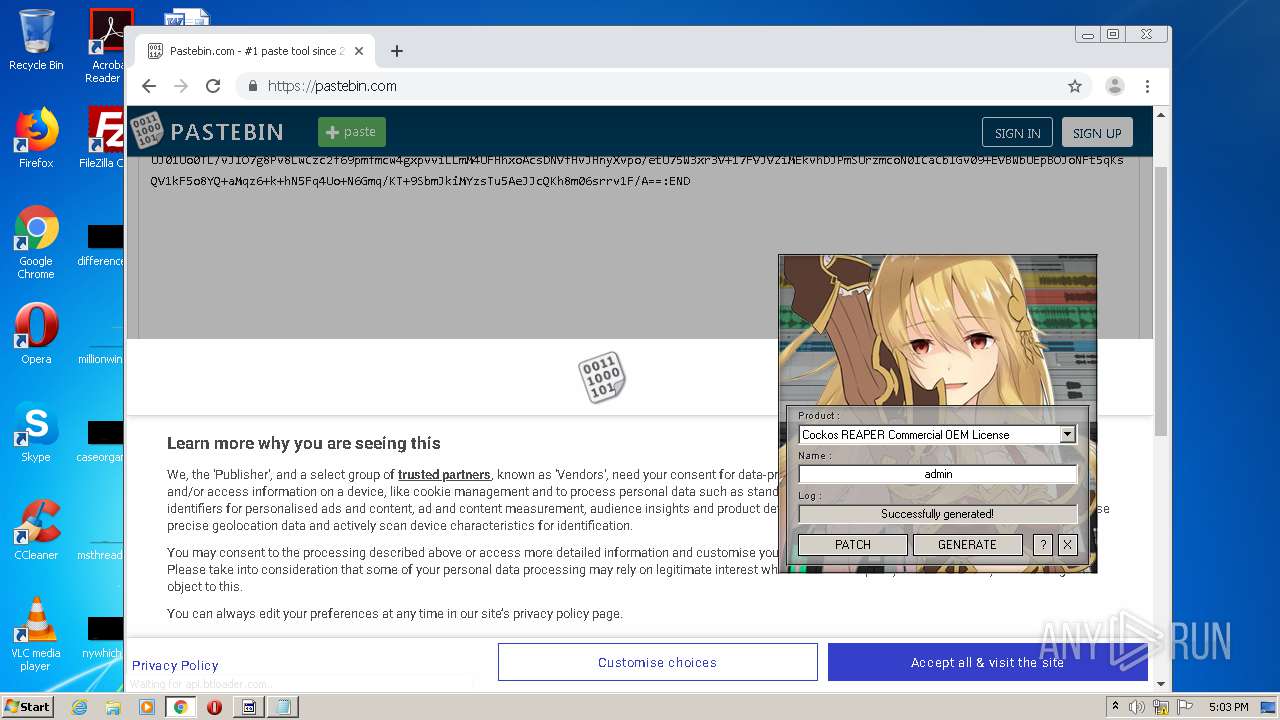Image resolution: width=1280 pixels, height=720 pixels.
Task: Click Customise choices button
Action: pyautogui.click(x=657, y=662)
